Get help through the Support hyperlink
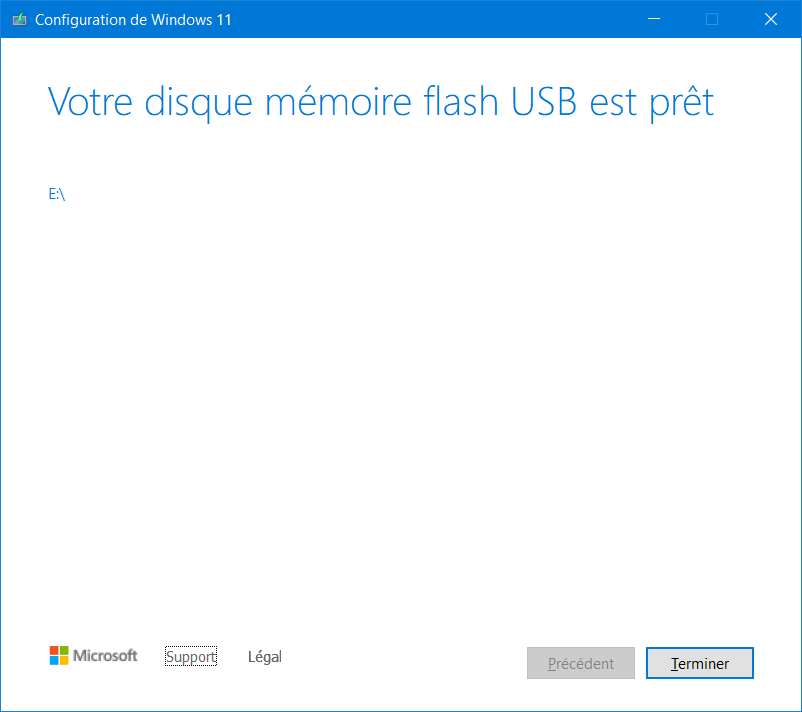Screen dimensions: 802x712 (191, 656)
